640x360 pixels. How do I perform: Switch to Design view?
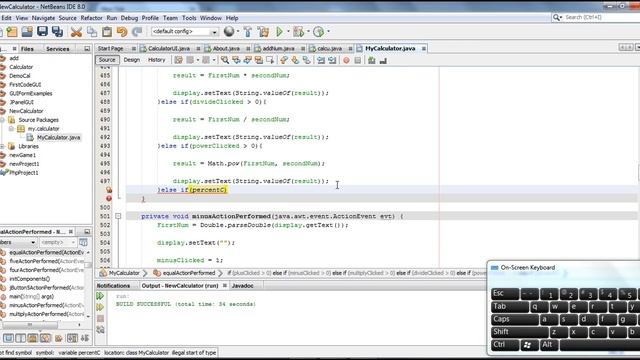click(131, 60)
